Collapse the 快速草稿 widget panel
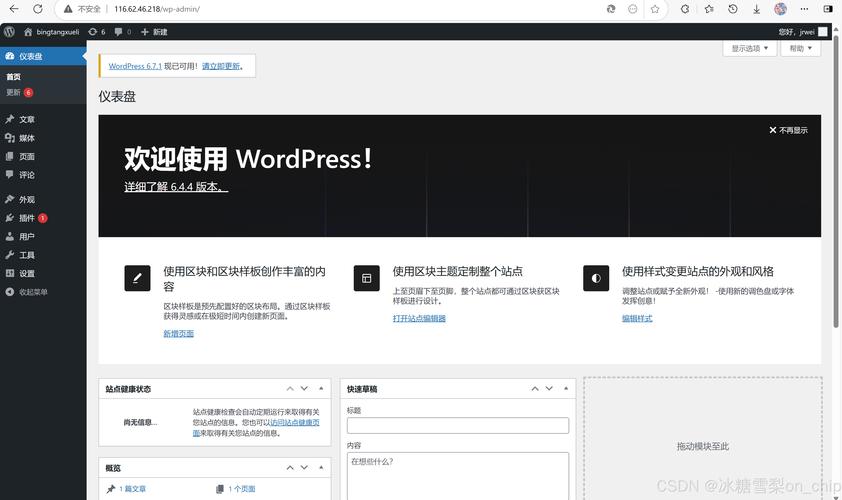Screen dimensions: 842x500 pos(566,388)
